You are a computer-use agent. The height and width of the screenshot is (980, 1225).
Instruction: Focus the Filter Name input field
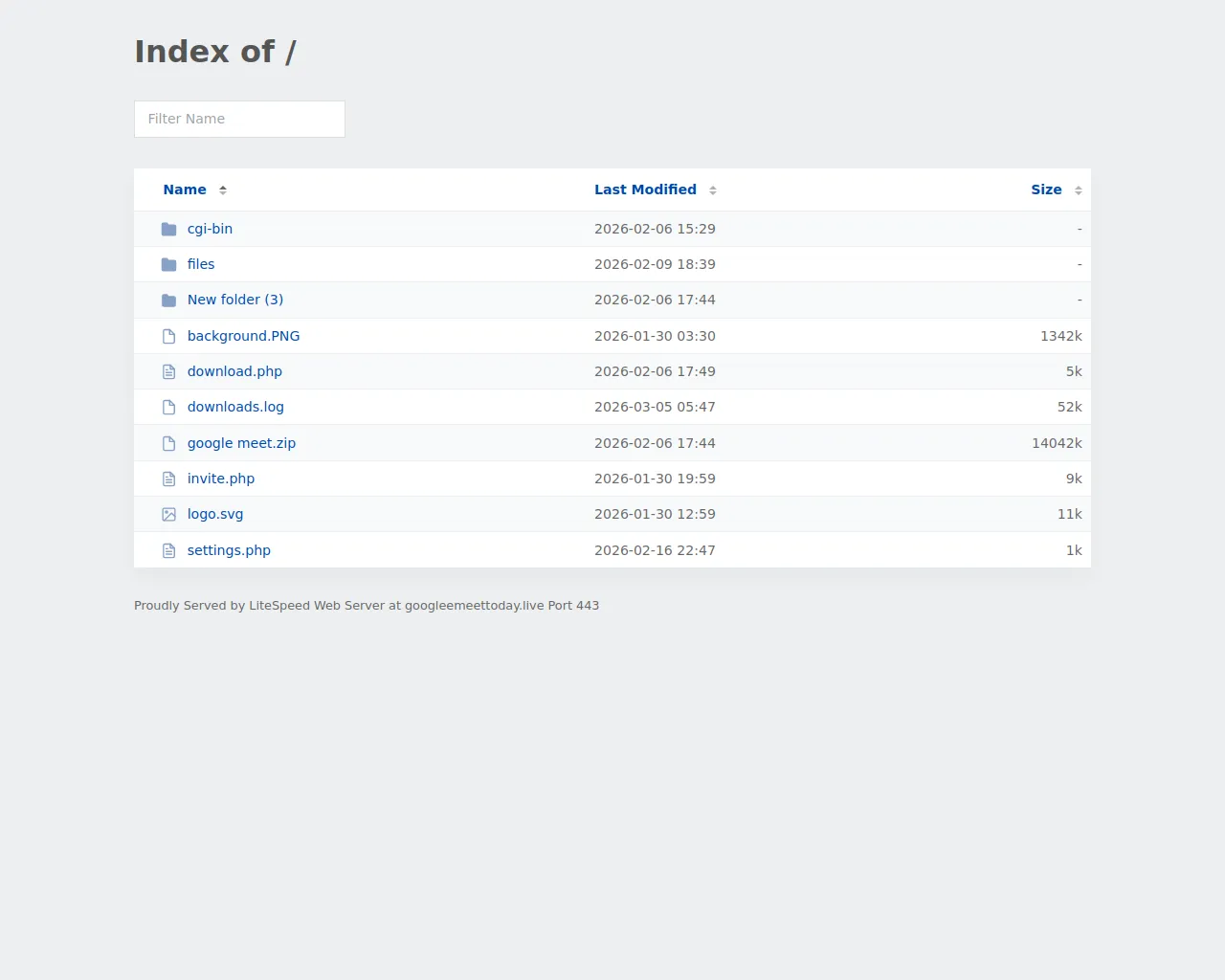click(x=239, y=119)
